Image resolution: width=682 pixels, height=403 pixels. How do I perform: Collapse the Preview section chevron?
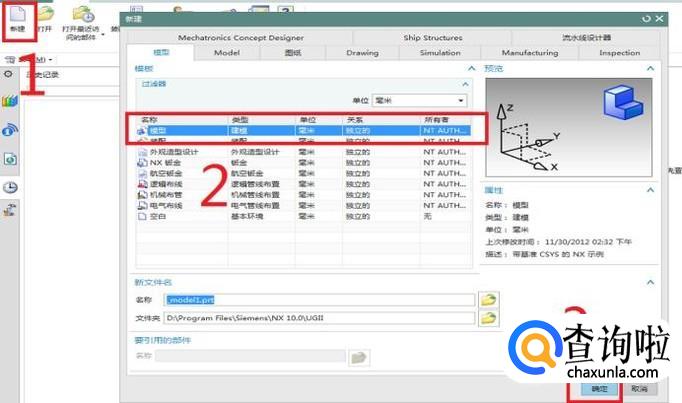(650, 69)
